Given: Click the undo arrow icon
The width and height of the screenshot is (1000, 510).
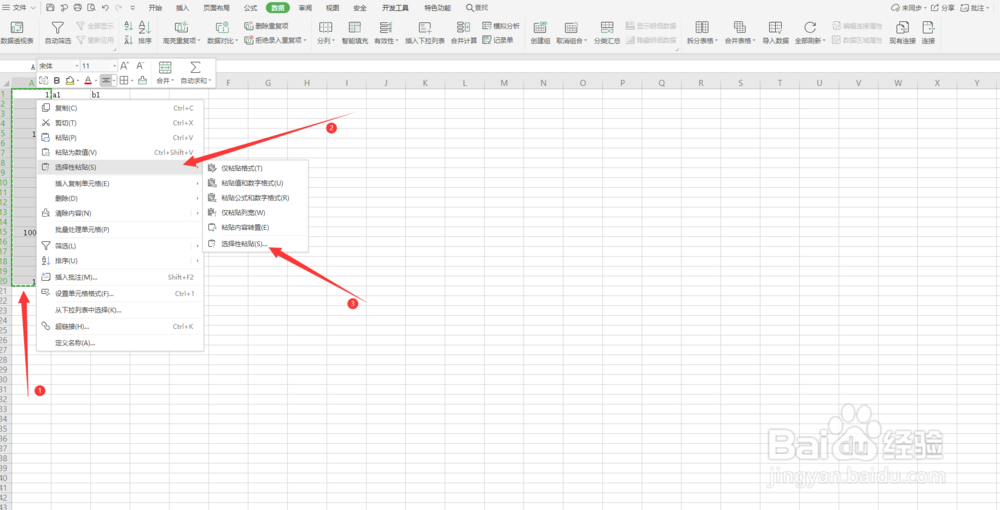Looking at the screenshot, I should click(x=105, y=8).
